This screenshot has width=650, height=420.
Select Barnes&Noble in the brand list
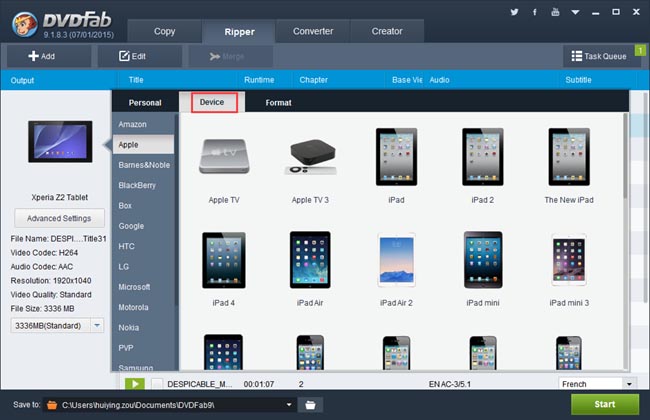pyautogui.click(x=143, y=165)
